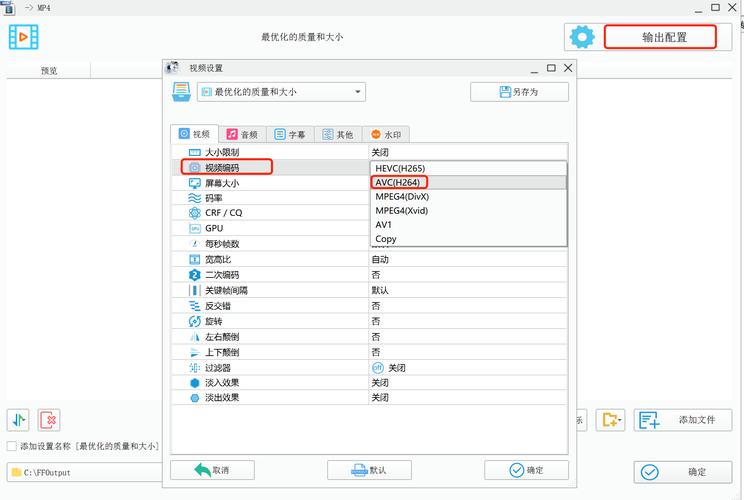
Task: Open the 反交错 value 否
Action: (468, 306)
